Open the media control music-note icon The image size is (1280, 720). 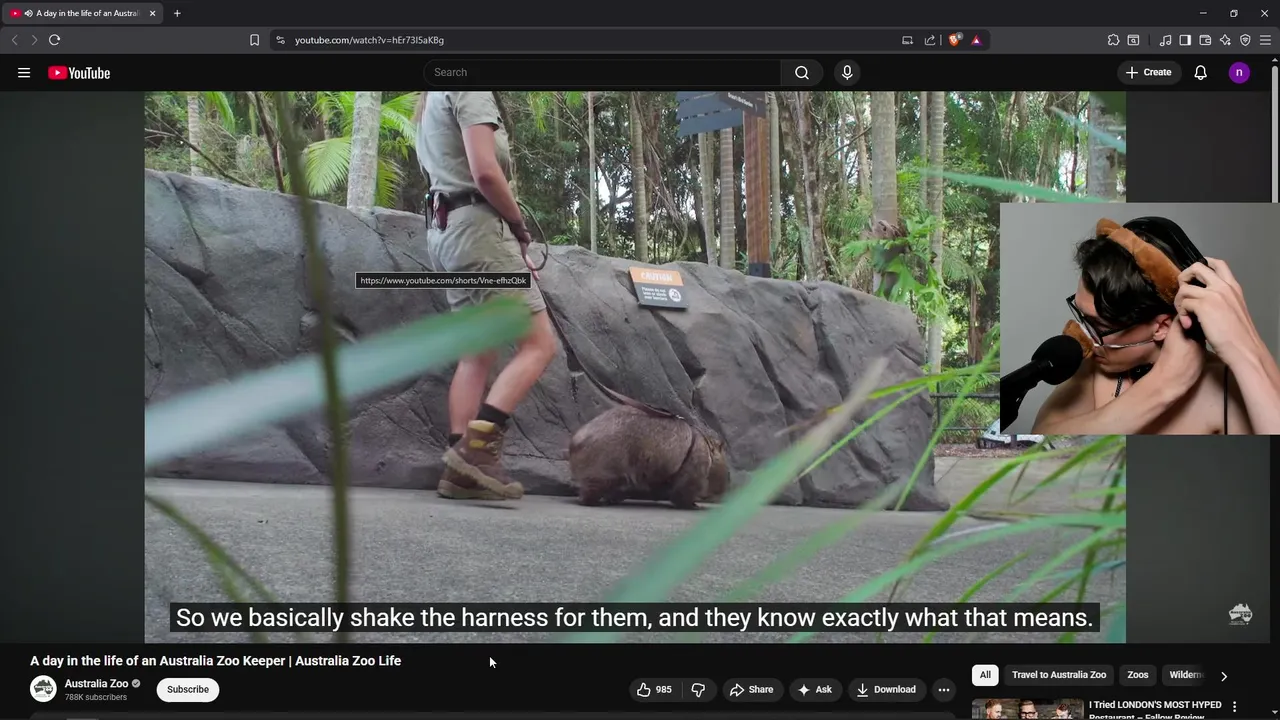point(1165,40)
